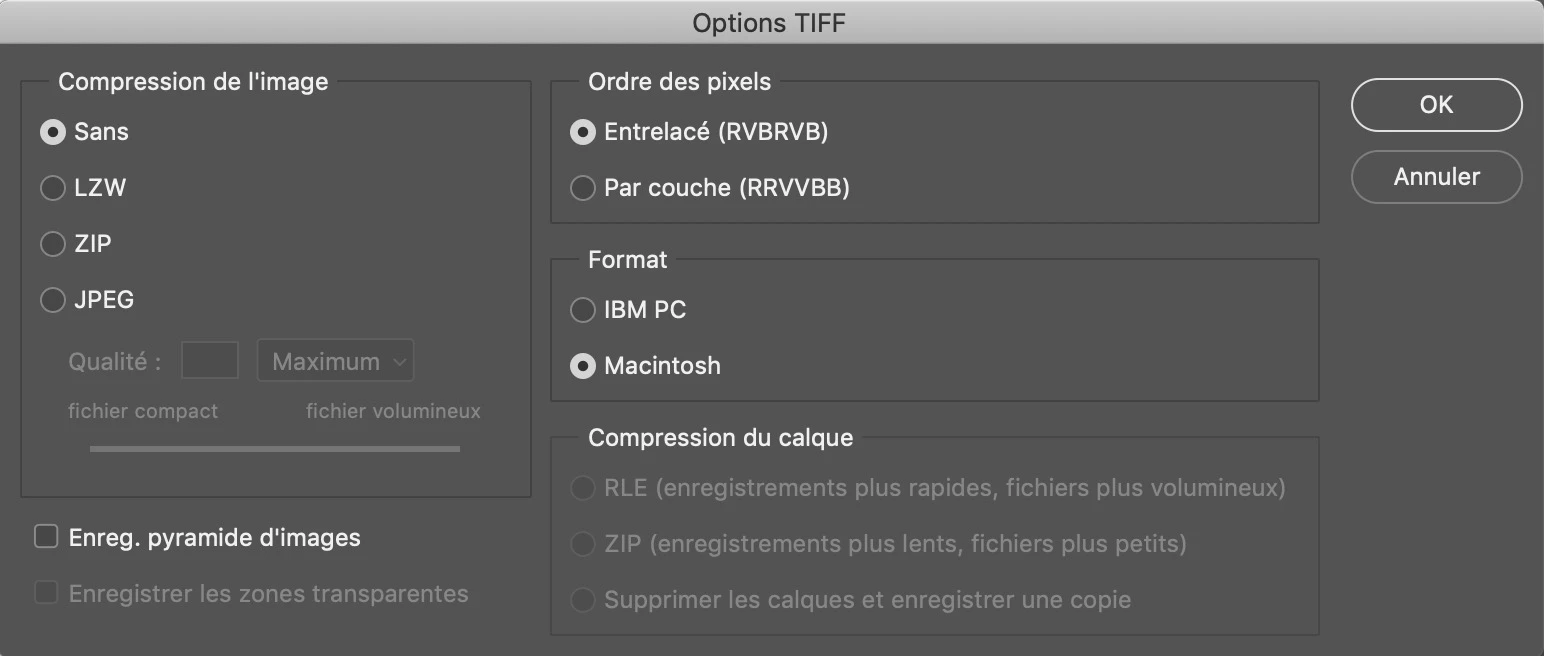The image size is (1544, 656).
Task: Open the Maximum quality dropdown
Action: pos(336,362)
